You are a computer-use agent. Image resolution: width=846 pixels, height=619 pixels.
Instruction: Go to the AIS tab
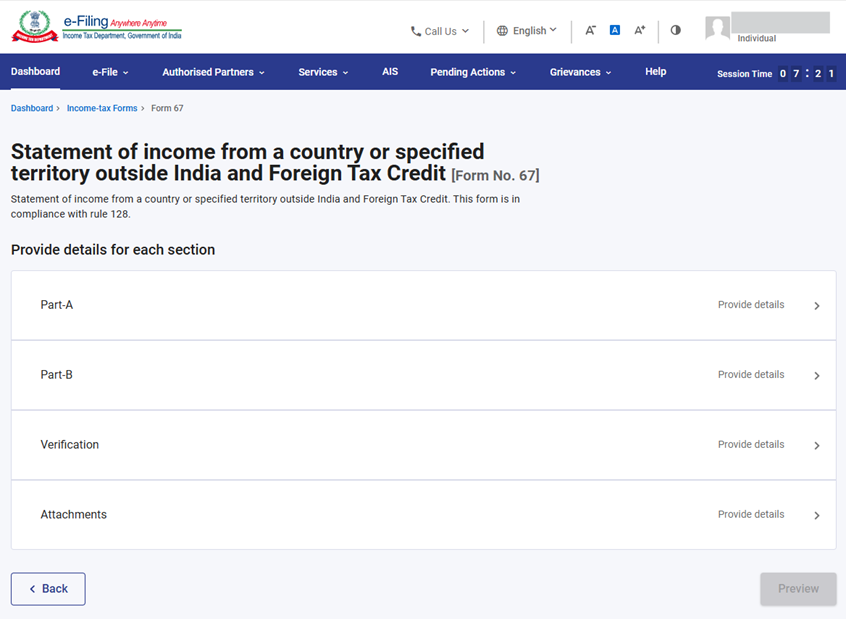click(390, 72)
